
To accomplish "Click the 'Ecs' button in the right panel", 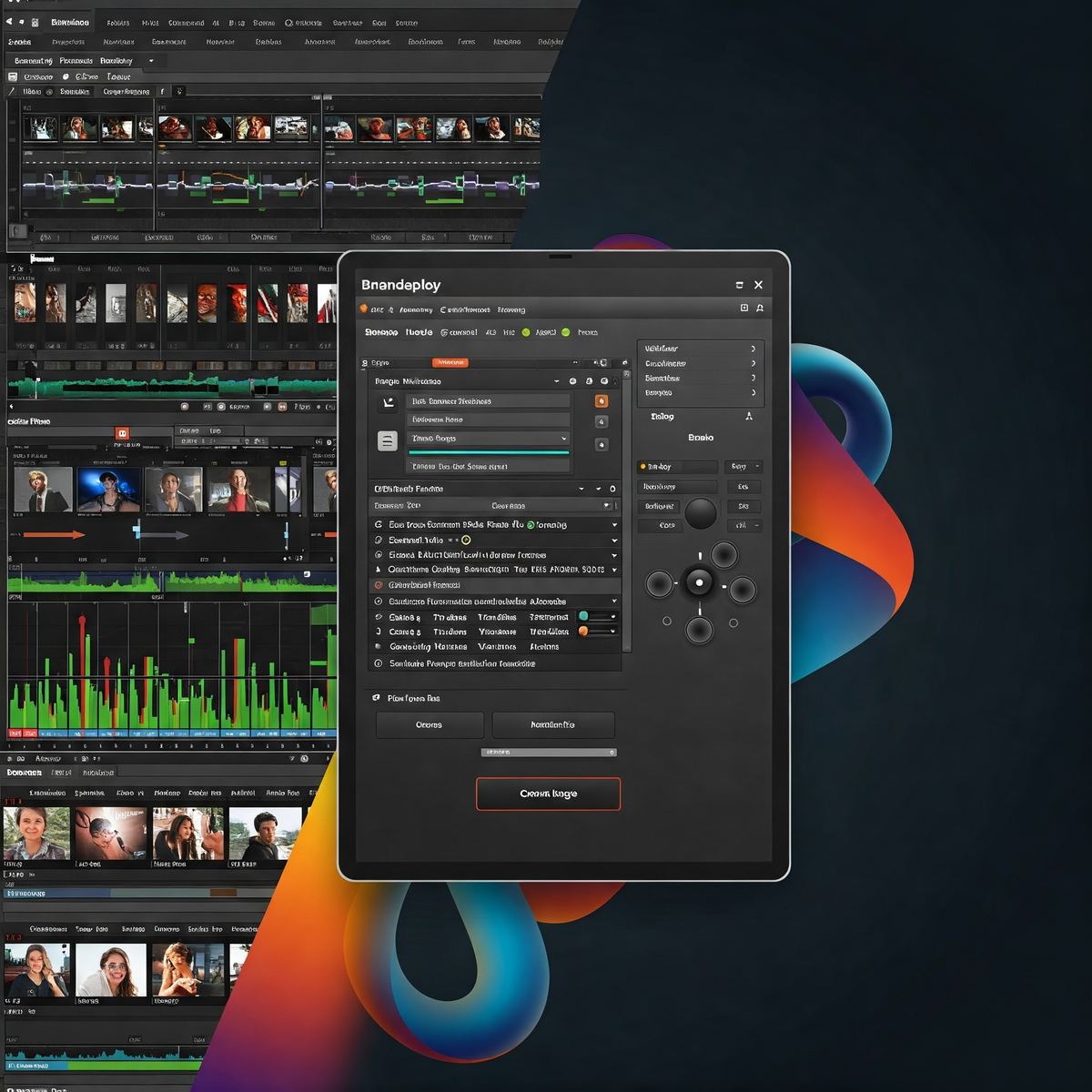I will tap(743, 487).
